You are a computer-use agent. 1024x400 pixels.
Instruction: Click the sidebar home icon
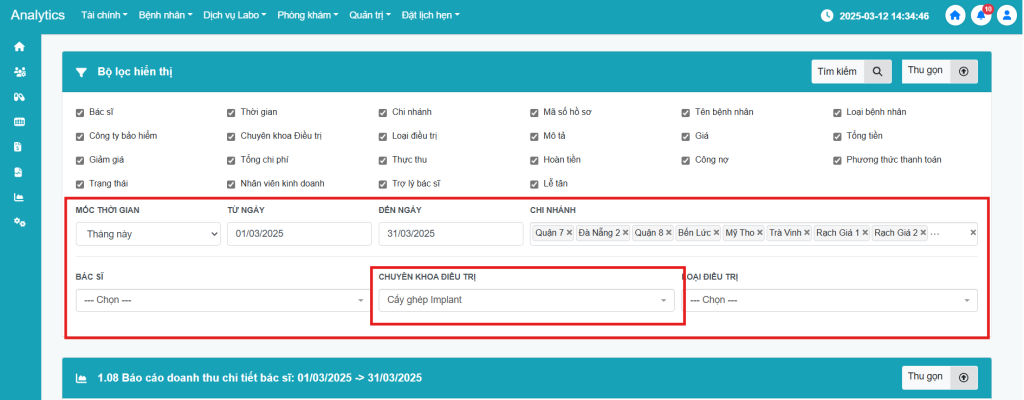click(19, 47)
